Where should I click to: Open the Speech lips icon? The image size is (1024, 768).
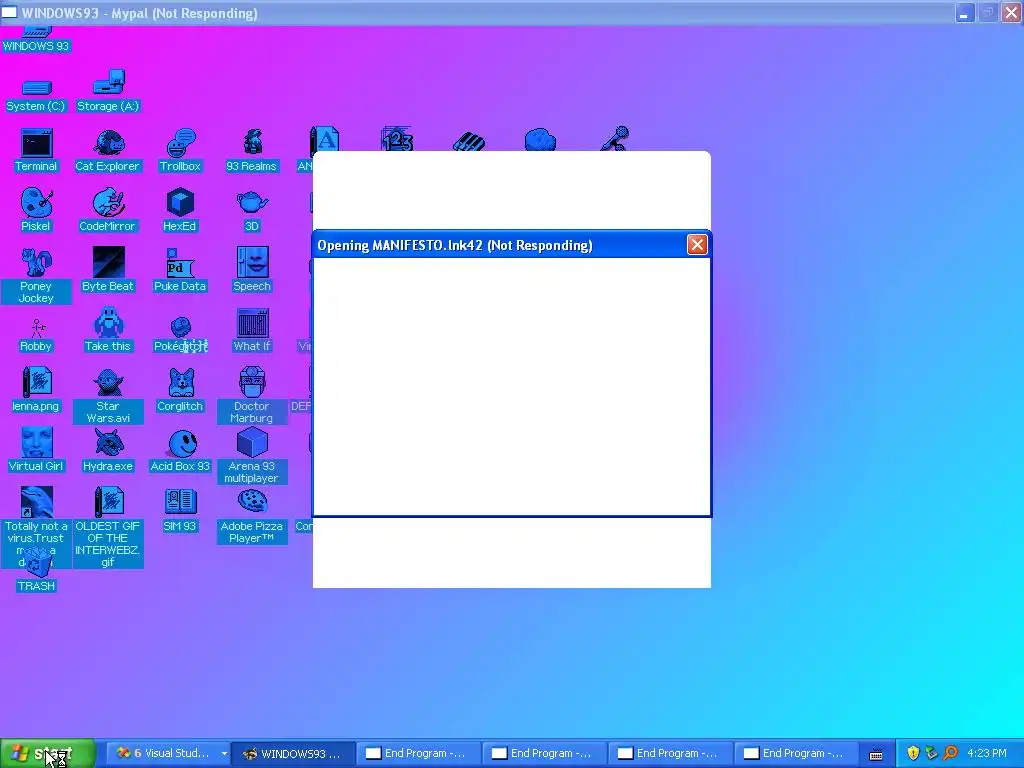(x=251, y=270)
